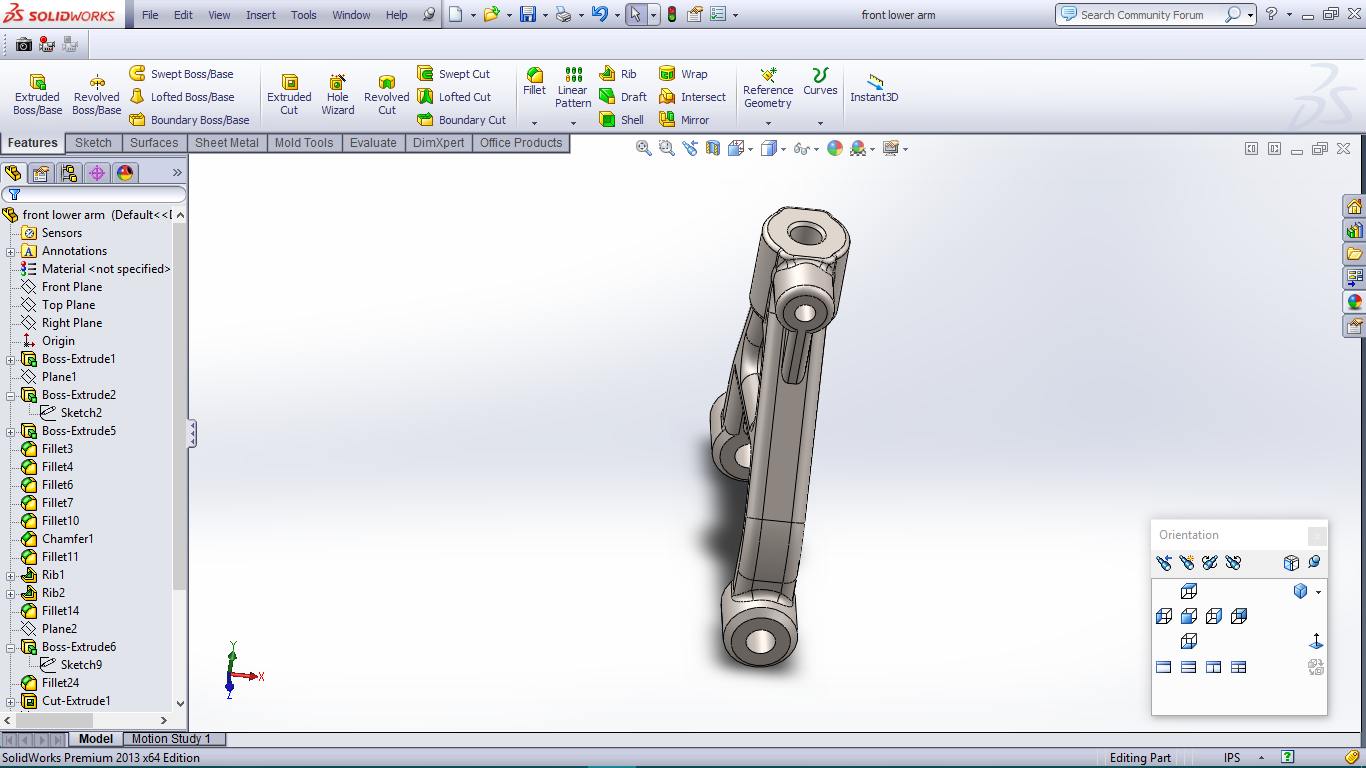This screenshot has height=768, width=1366.
Task: Click the Linear Pattern tool
Action: pyautogui.click(x=573, y=88)
